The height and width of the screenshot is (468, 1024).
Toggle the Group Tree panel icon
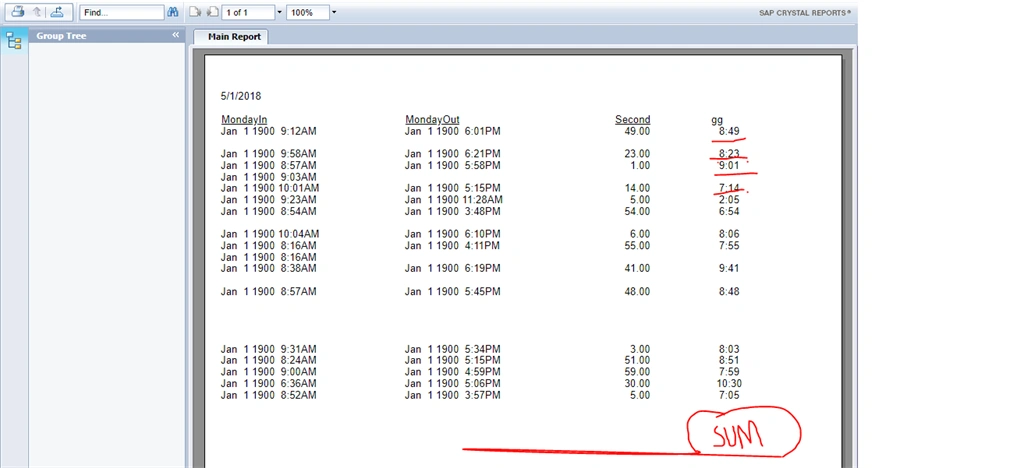click(14, 42)
